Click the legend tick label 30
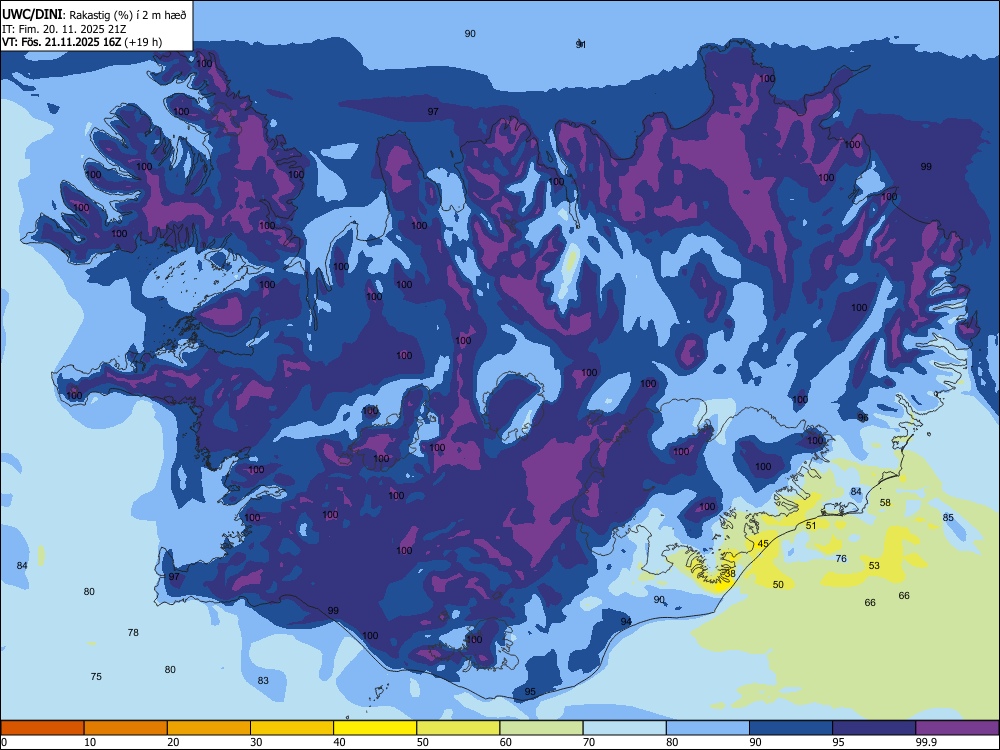This screenshot has width=1000, height=750. pyautogui.click(x=256, y=742)
